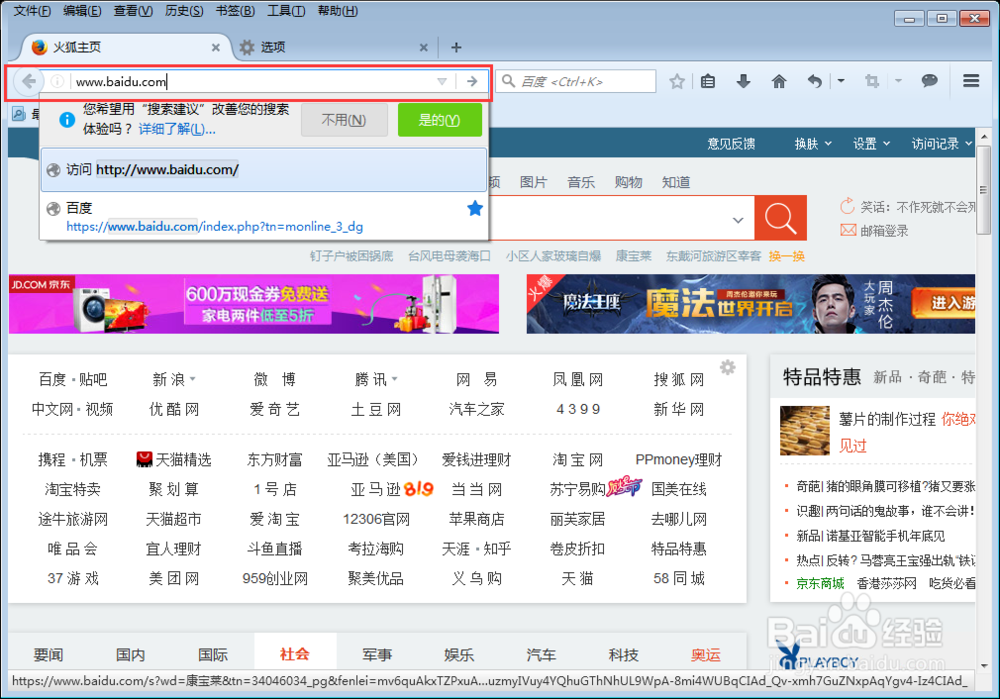Click the green 是的(Y) button

pos(439,120)
